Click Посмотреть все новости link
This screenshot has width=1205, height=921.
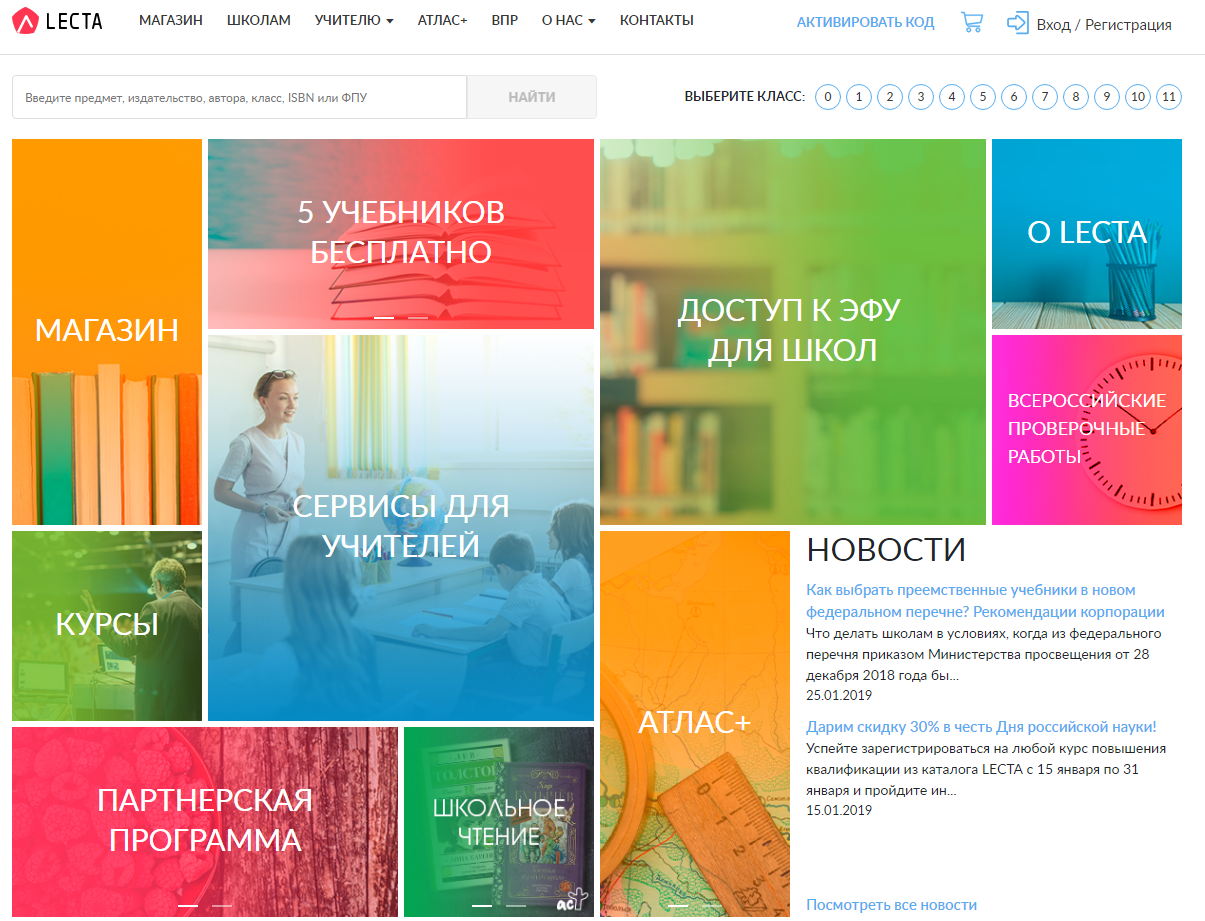click(x=891, y=905)
